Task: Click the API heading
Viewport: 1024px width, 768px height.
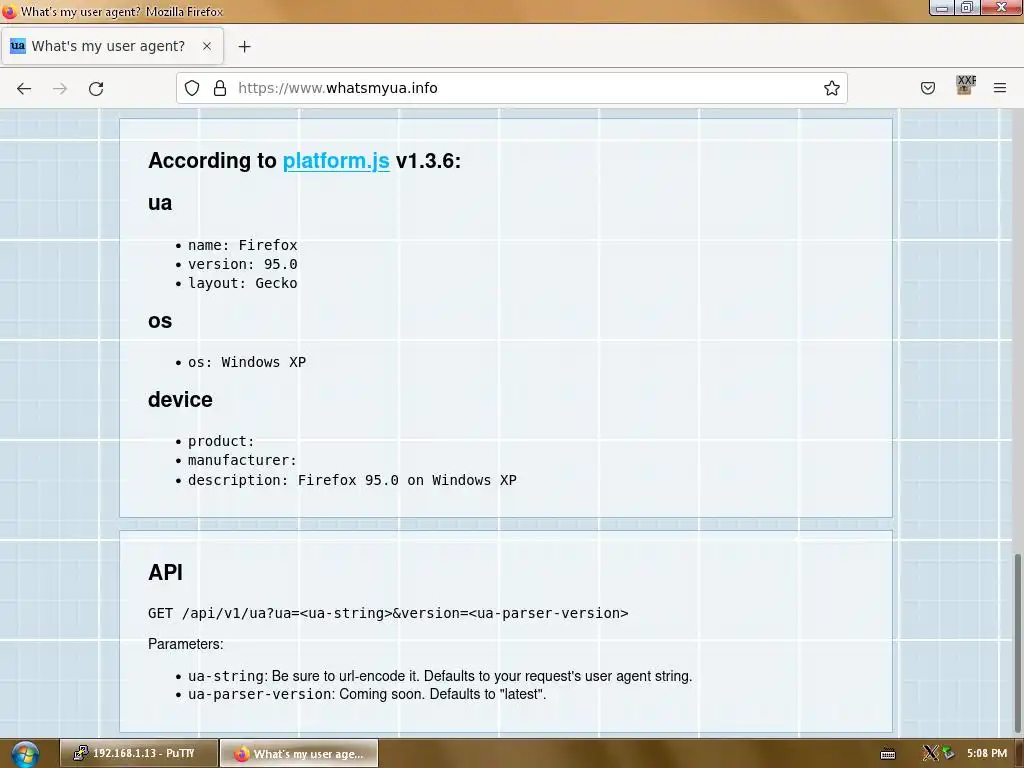Action: 165,572
